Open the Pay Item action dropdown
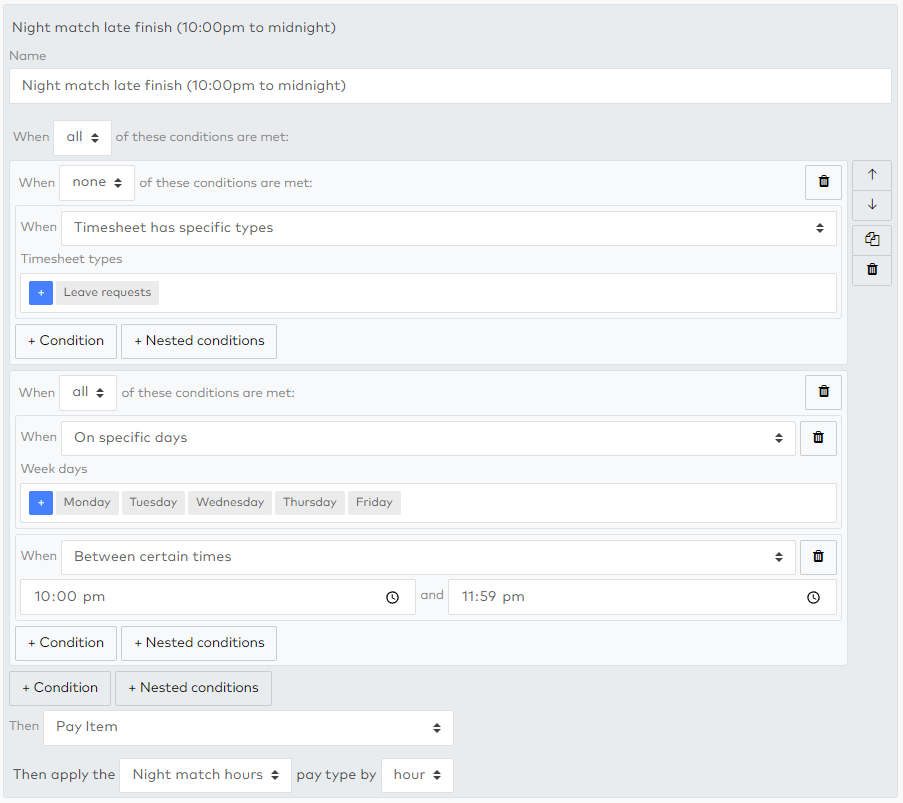This screenshot has width=903, height=803. point(248,728)
